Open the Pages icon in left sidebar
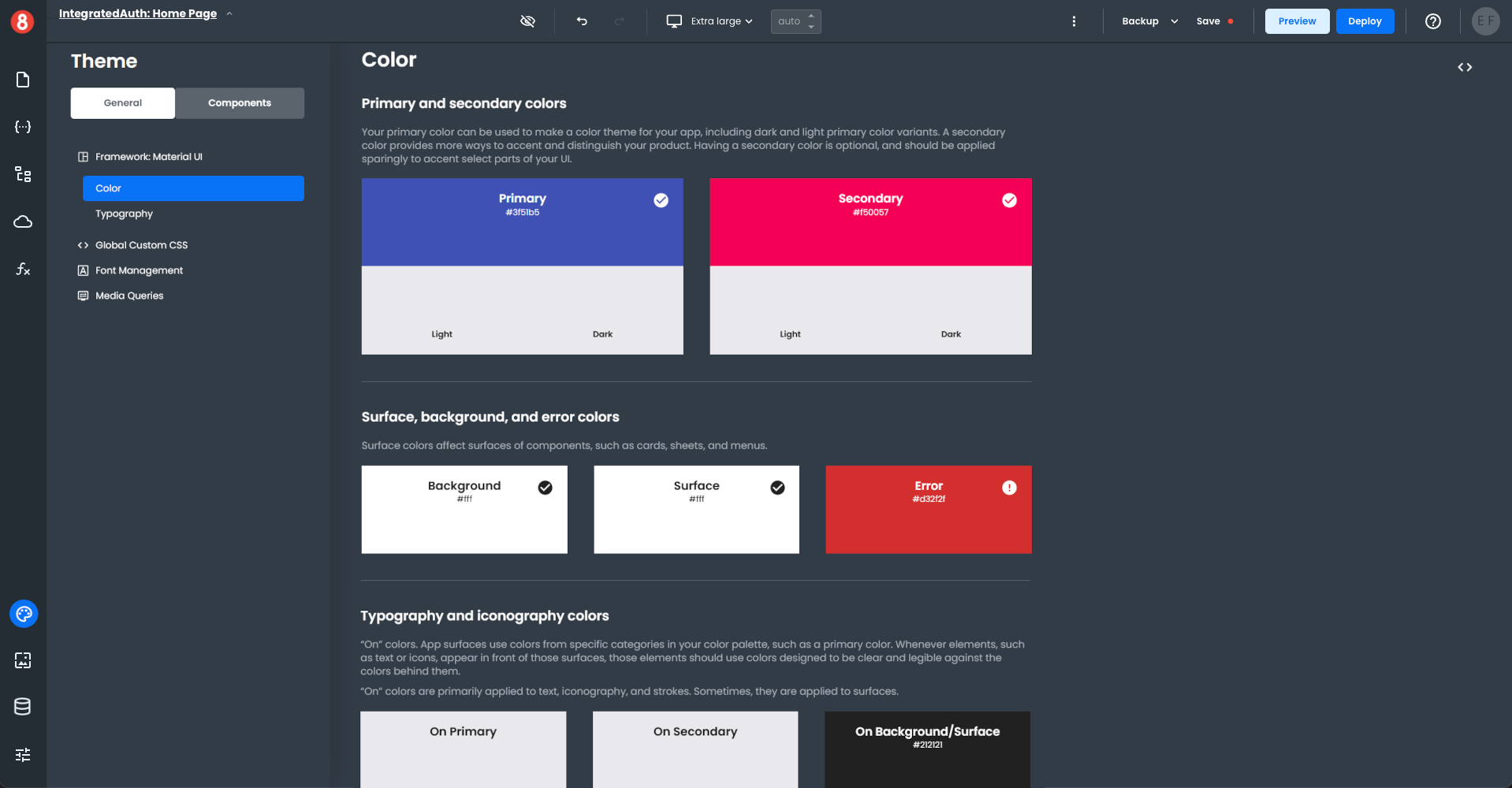 point(23,80)
